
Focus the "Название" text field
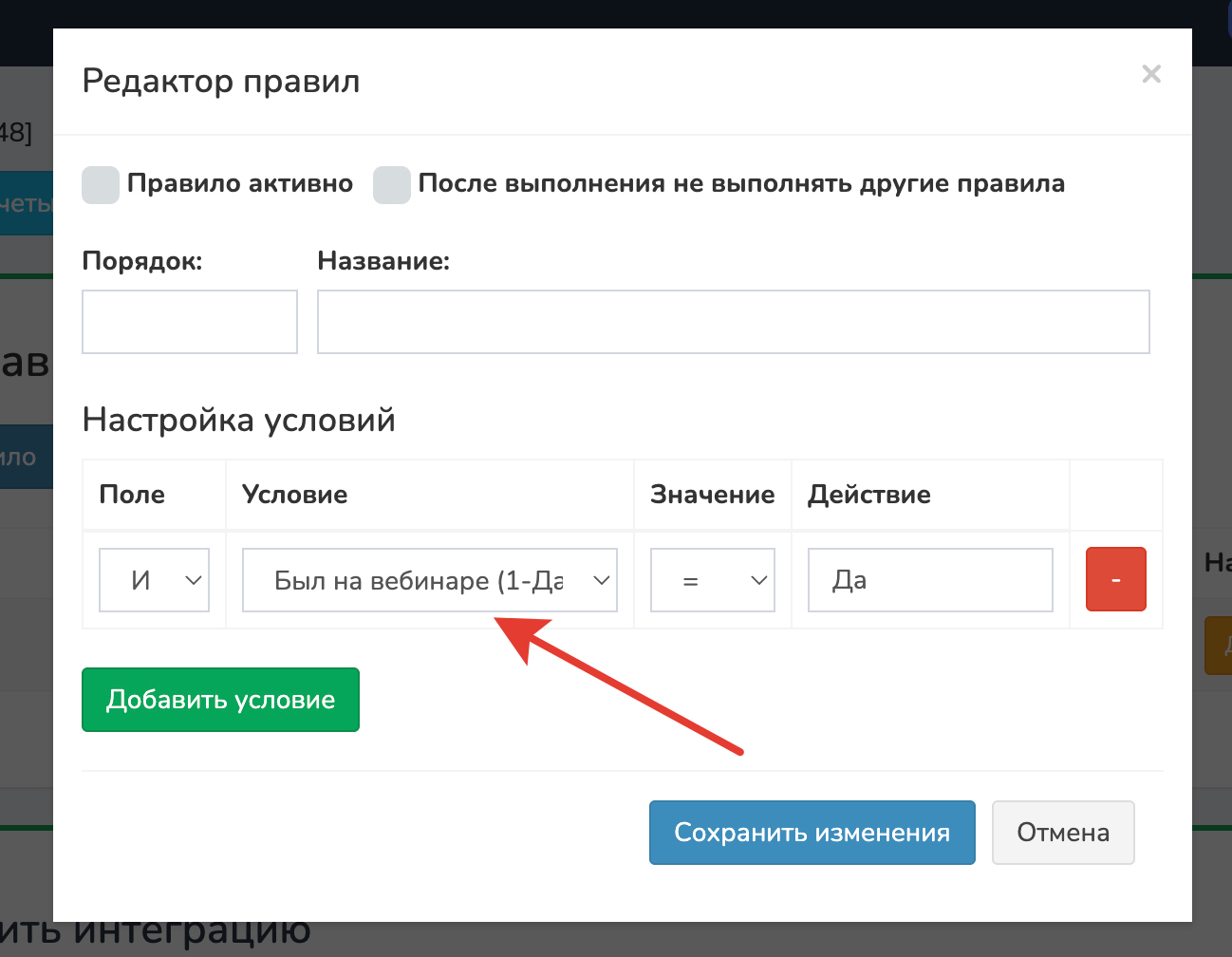coord(733,322)
